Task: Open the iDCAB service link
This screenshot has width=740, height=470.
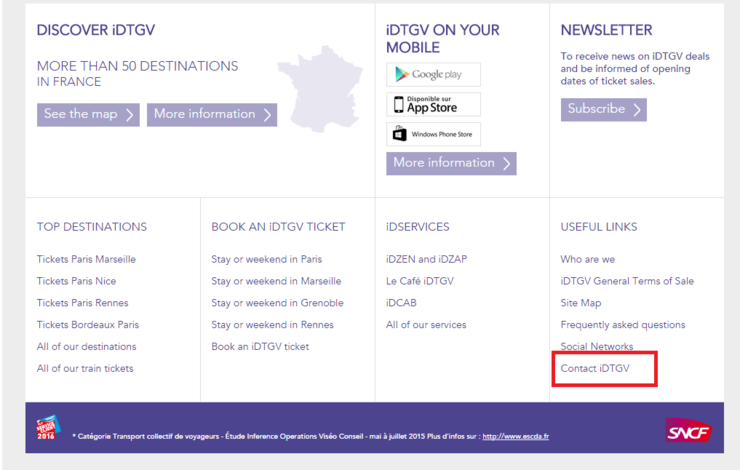Action: tap(401, 302)
